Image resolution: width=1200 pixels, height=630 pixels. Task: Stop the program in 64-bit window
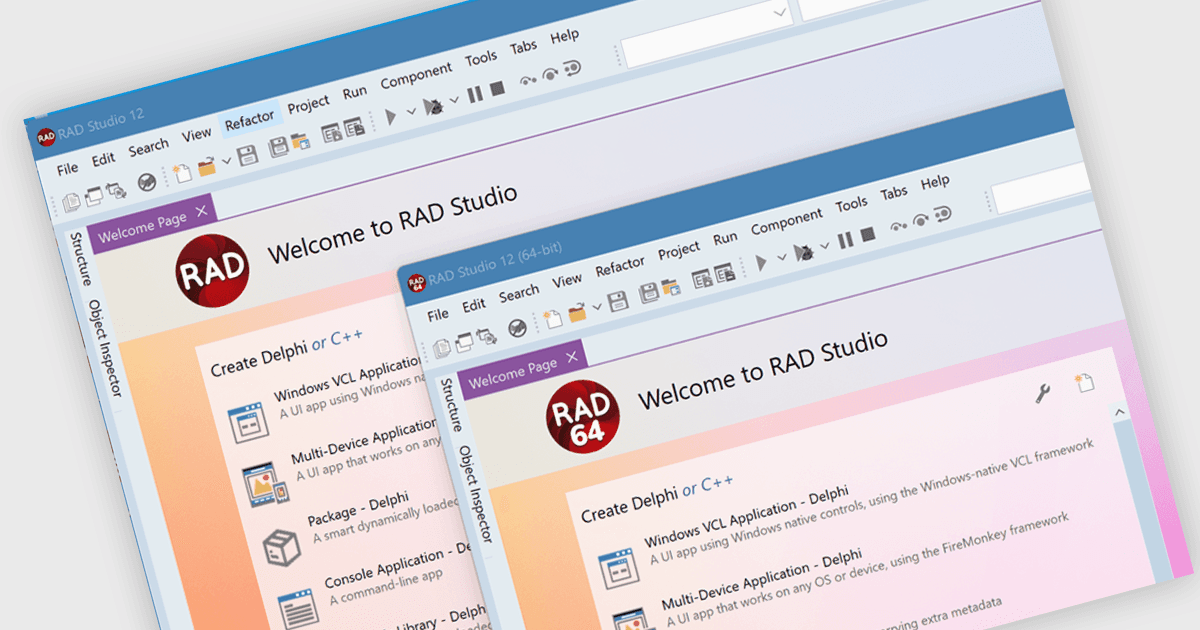pyautogui.click(x=868, y=234)
